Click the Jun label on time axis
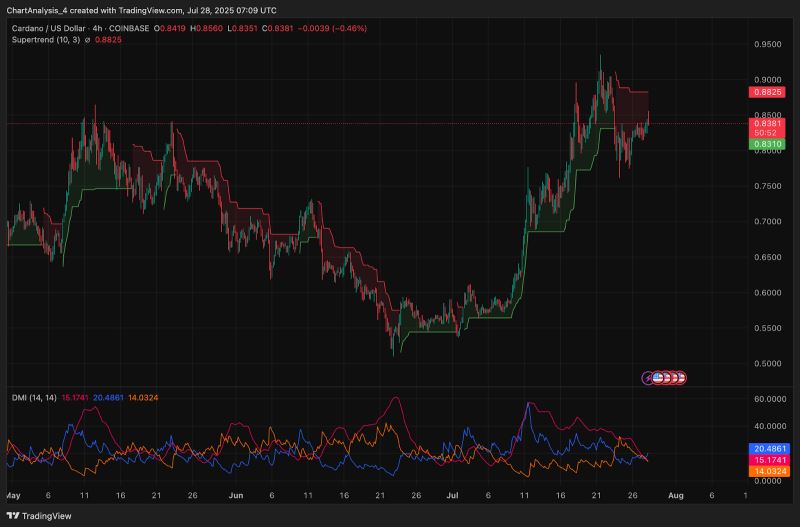 [x=236, y=495]
